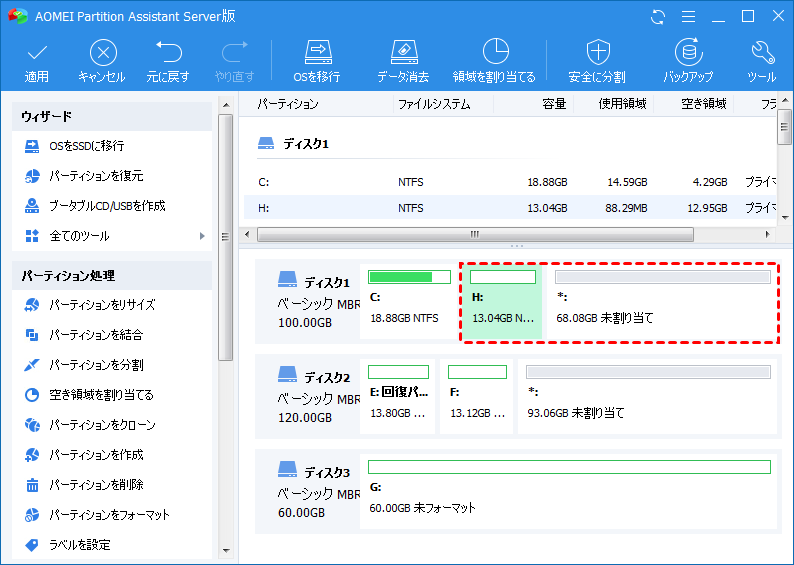The image size is (794, 565).
Task: Open the hamburger menu in title bar
Action: [688, 17]
